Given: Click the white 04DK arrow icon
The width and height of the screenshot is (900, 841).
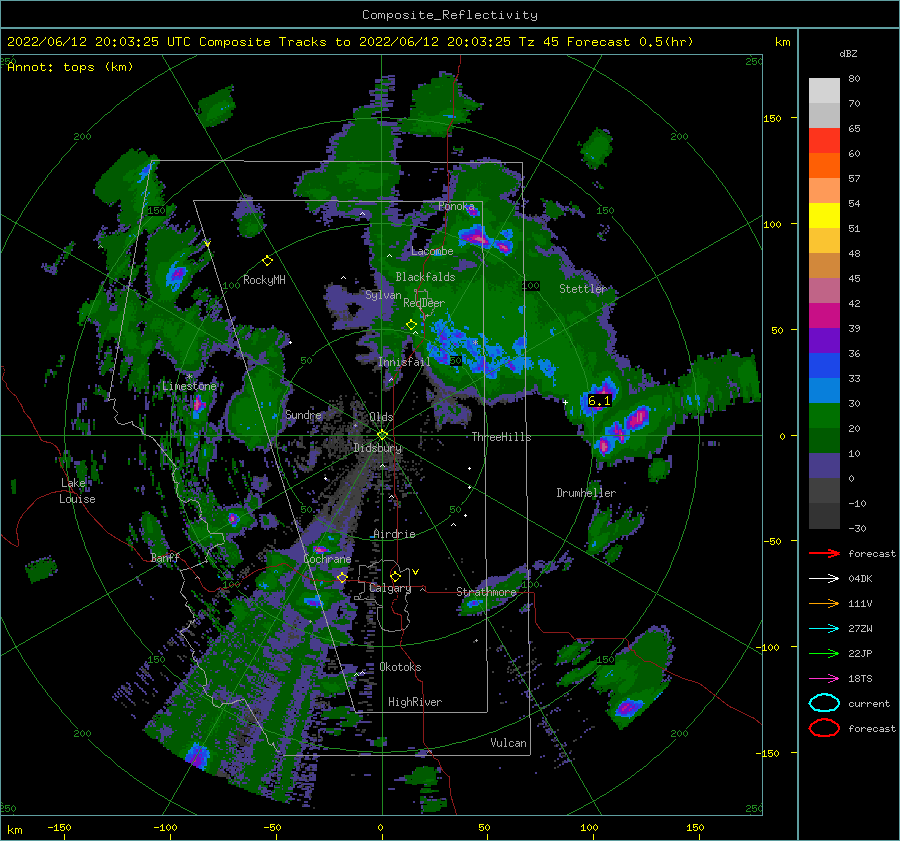Looking at the screenshot, I should point(824,578).
